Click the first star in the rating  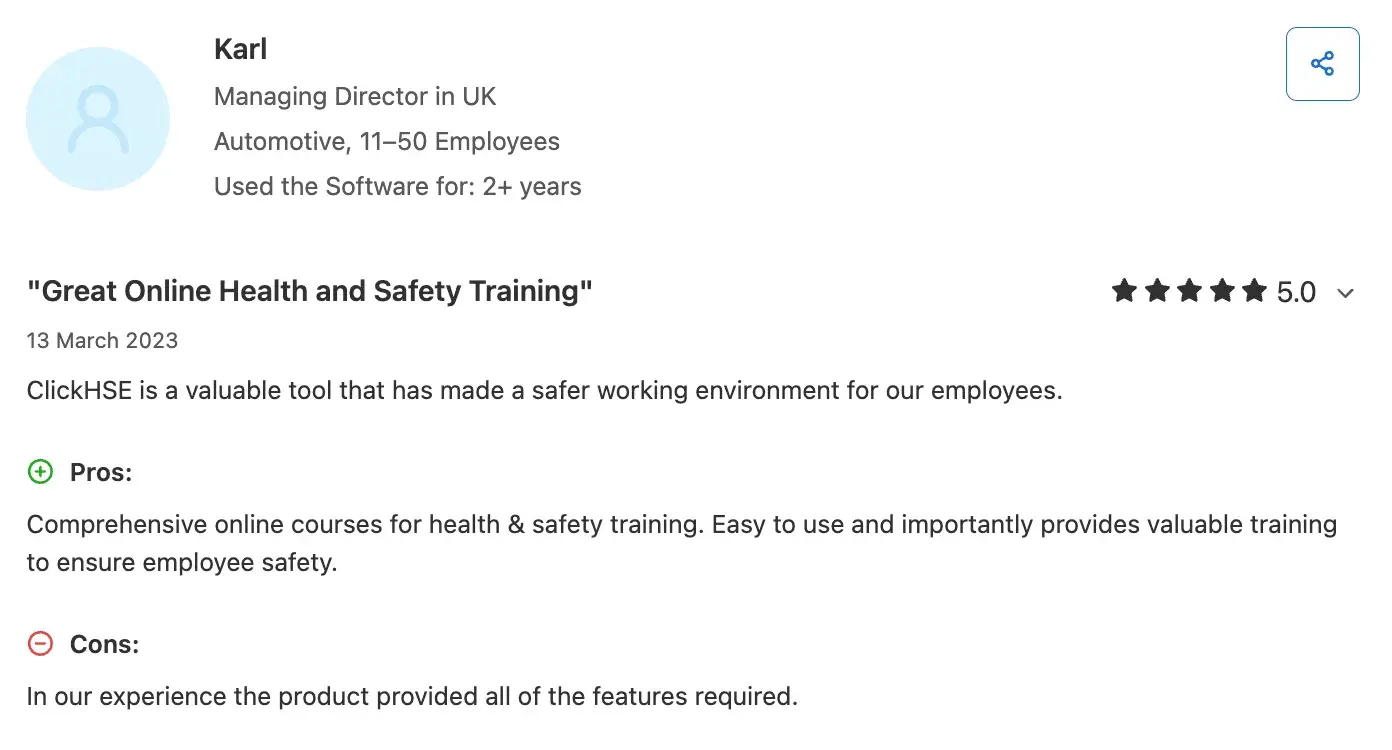point(1125,292)
